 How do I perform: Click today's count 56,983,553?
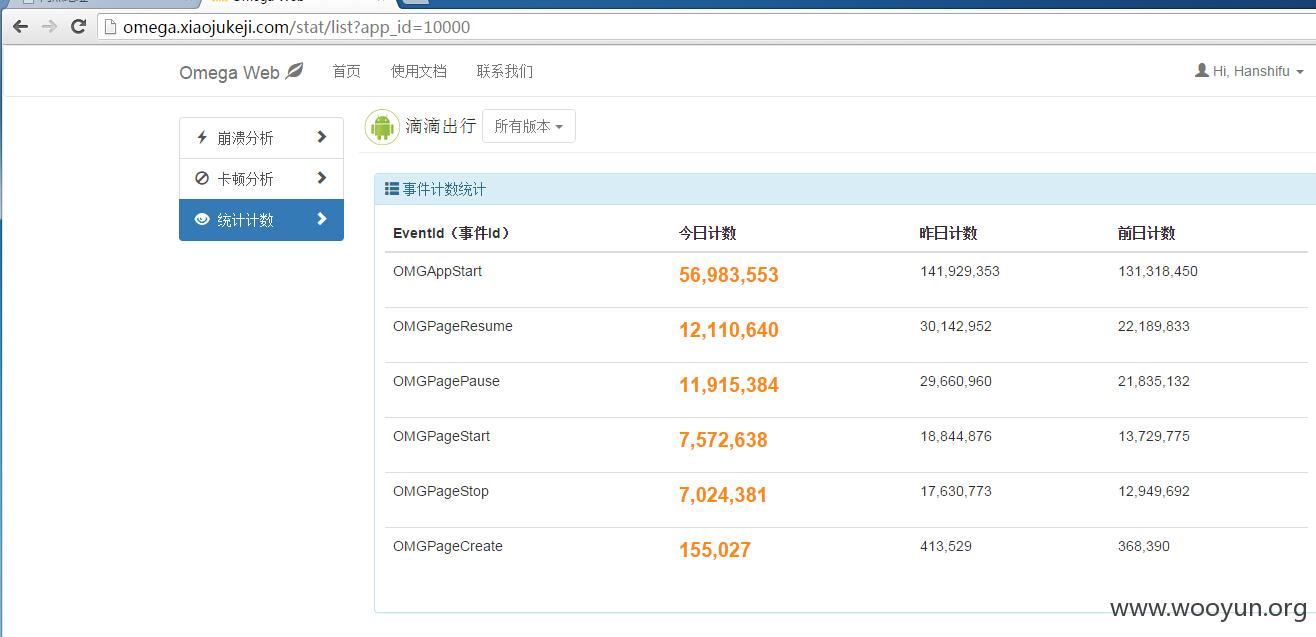coord(729,275)
